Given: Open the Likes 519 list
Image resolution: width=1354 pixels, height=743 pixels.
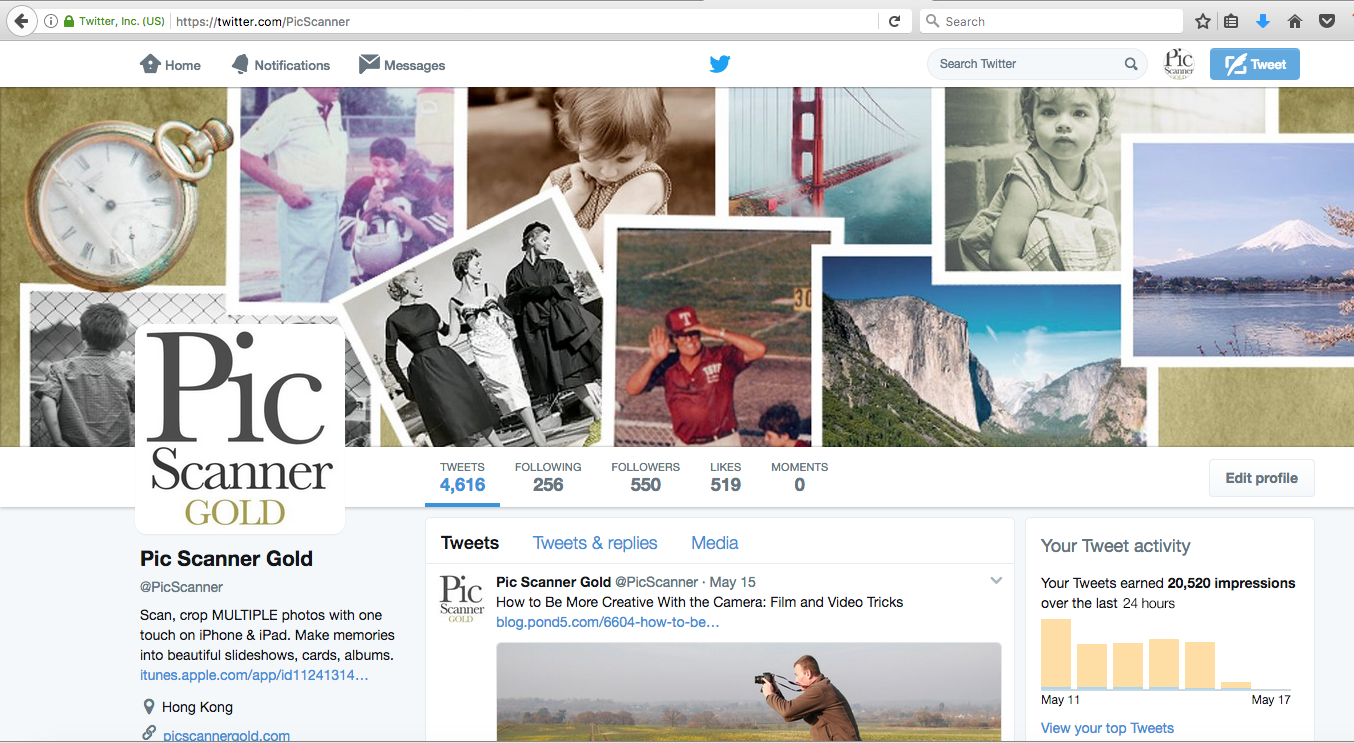Looking at the screenshot, I should 726,478.
